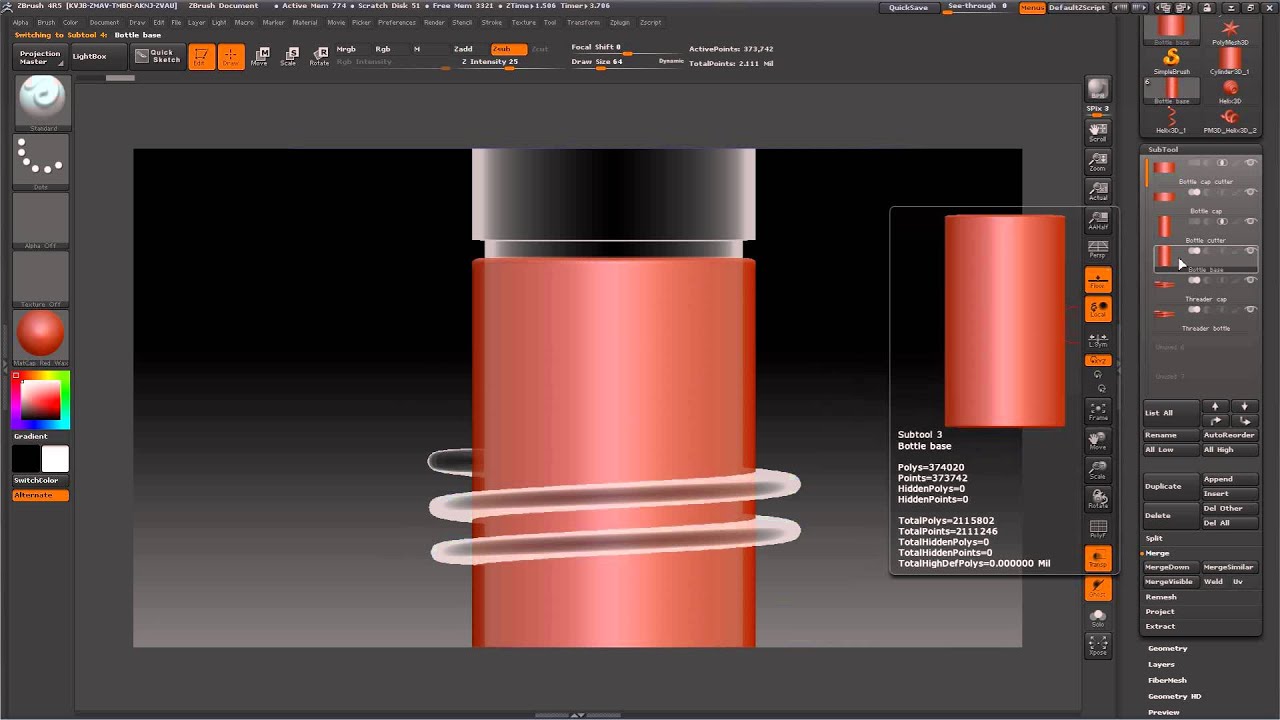This screenshot has width=1280, height=720.
Task: Open the Standard brush selector
Action: (x=42, y=103)
